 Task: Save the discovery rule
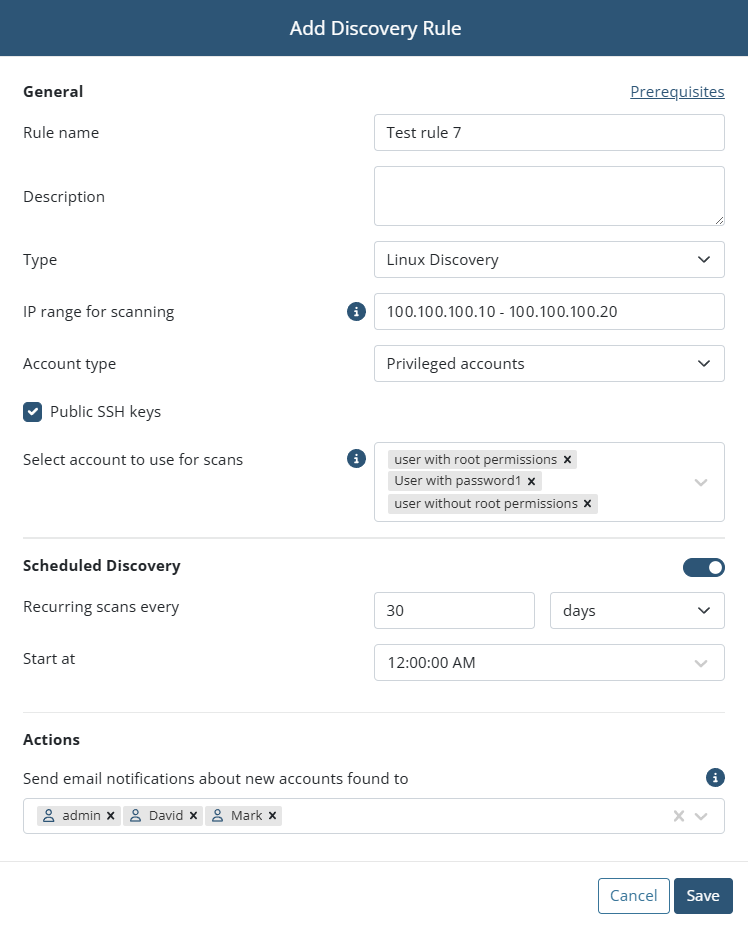point(703,896)
